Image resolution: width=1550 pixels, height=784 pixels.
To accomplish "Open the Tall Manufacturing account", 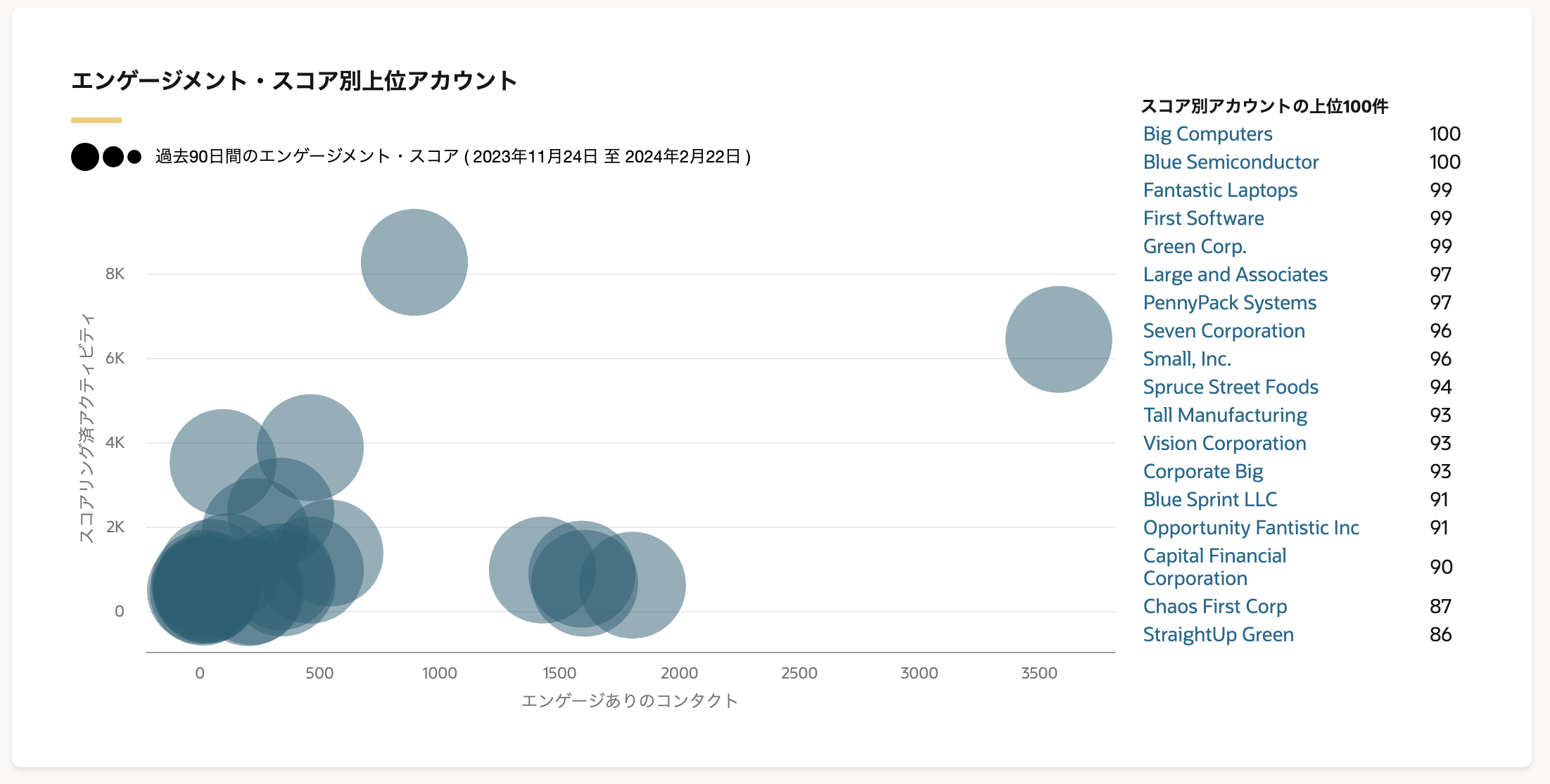I will [1225, 415].
